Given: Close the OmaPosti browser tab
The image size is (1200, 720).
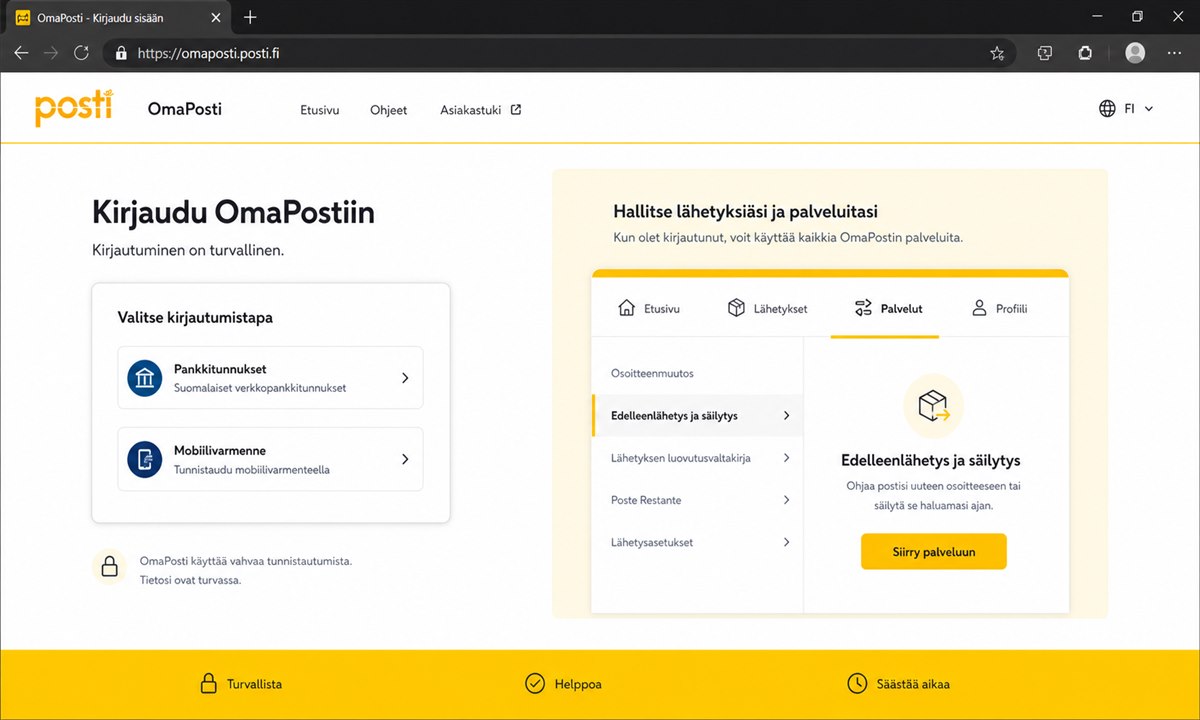Looking at the screenshot, I should [x=214, y=17].
